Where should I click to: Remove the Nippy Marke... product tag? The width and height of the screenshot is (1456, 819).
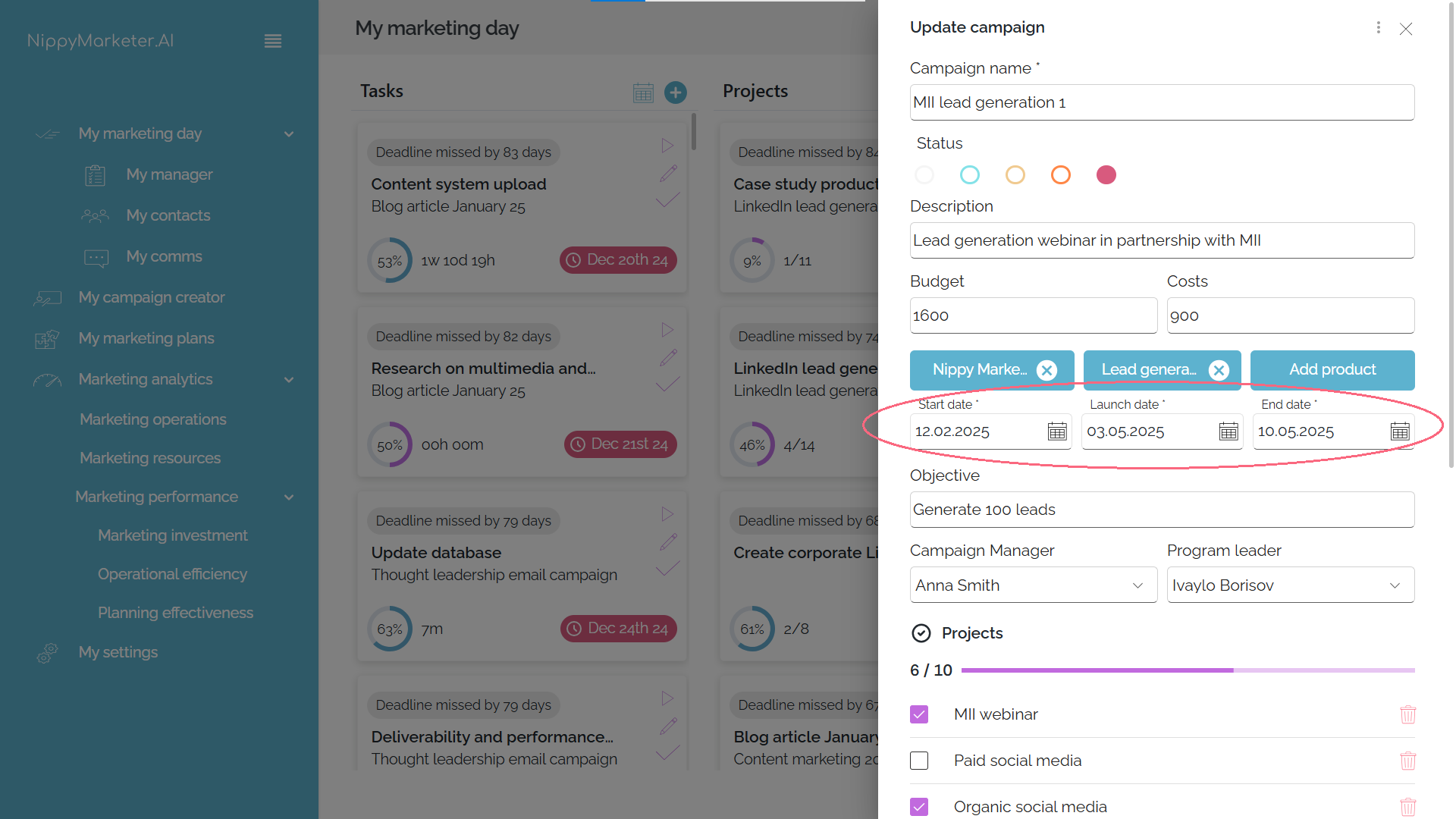tap(1046, 370)
